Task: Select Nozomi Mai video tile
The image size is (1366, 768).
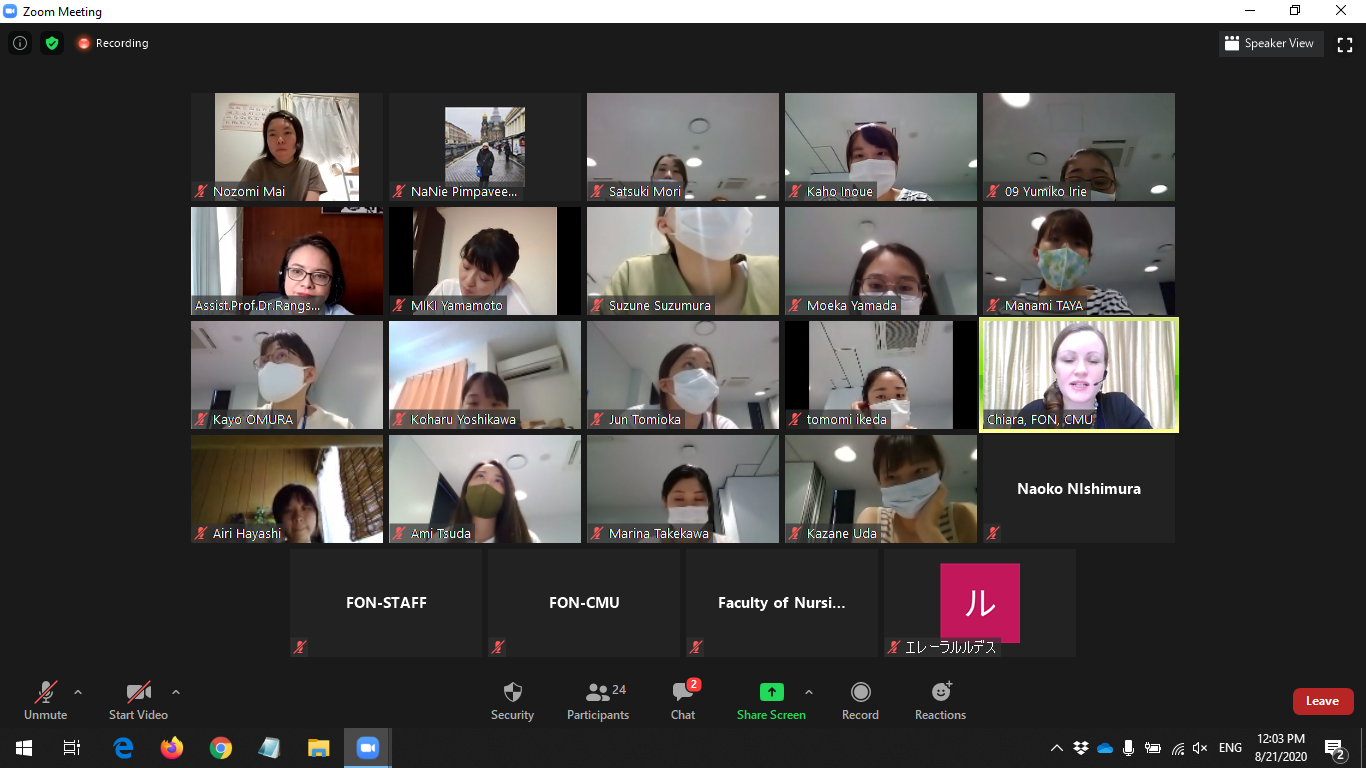Action: click(287, 147)
